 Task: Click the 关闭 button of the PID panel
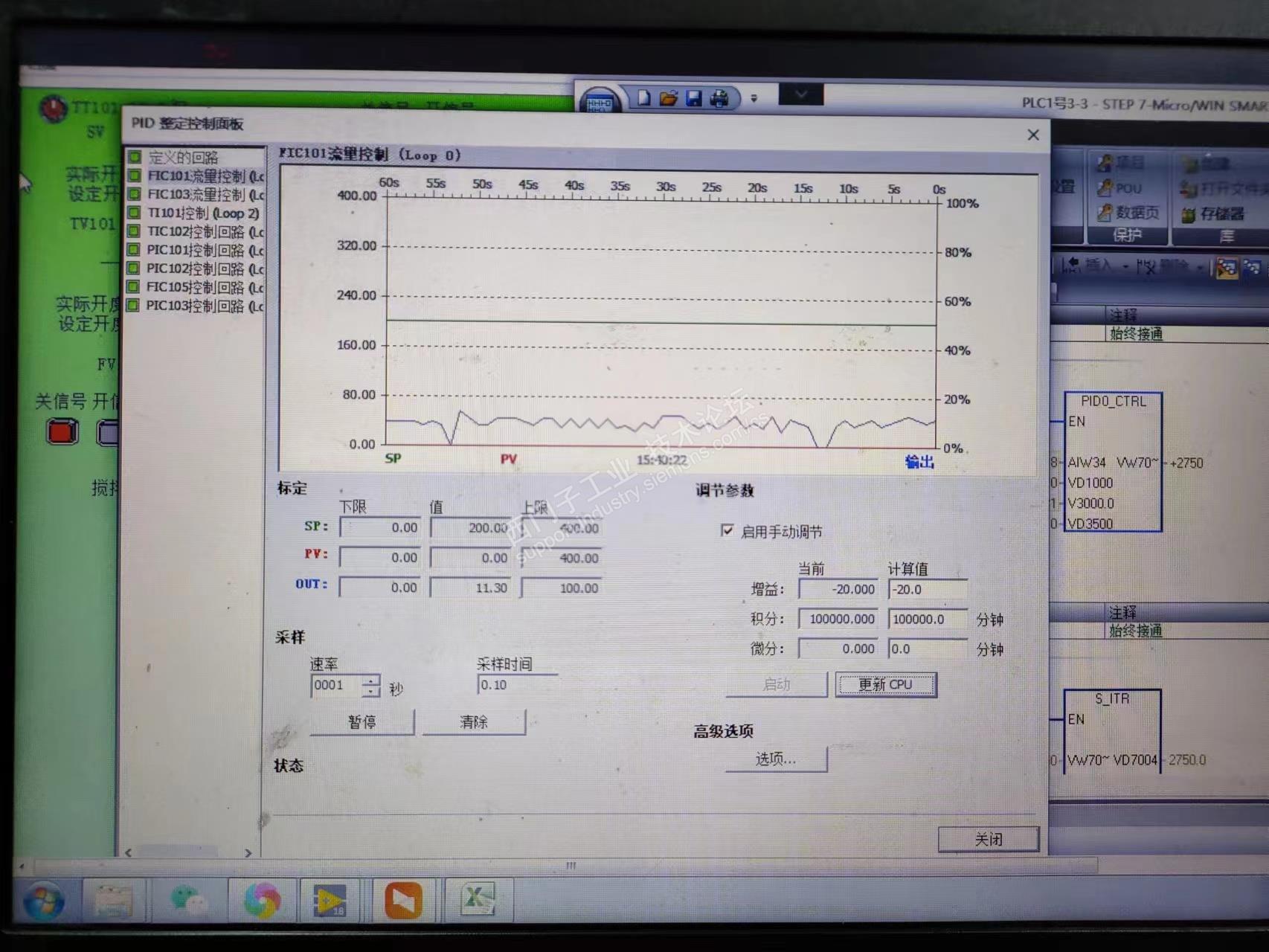click(x=989, y=839)
